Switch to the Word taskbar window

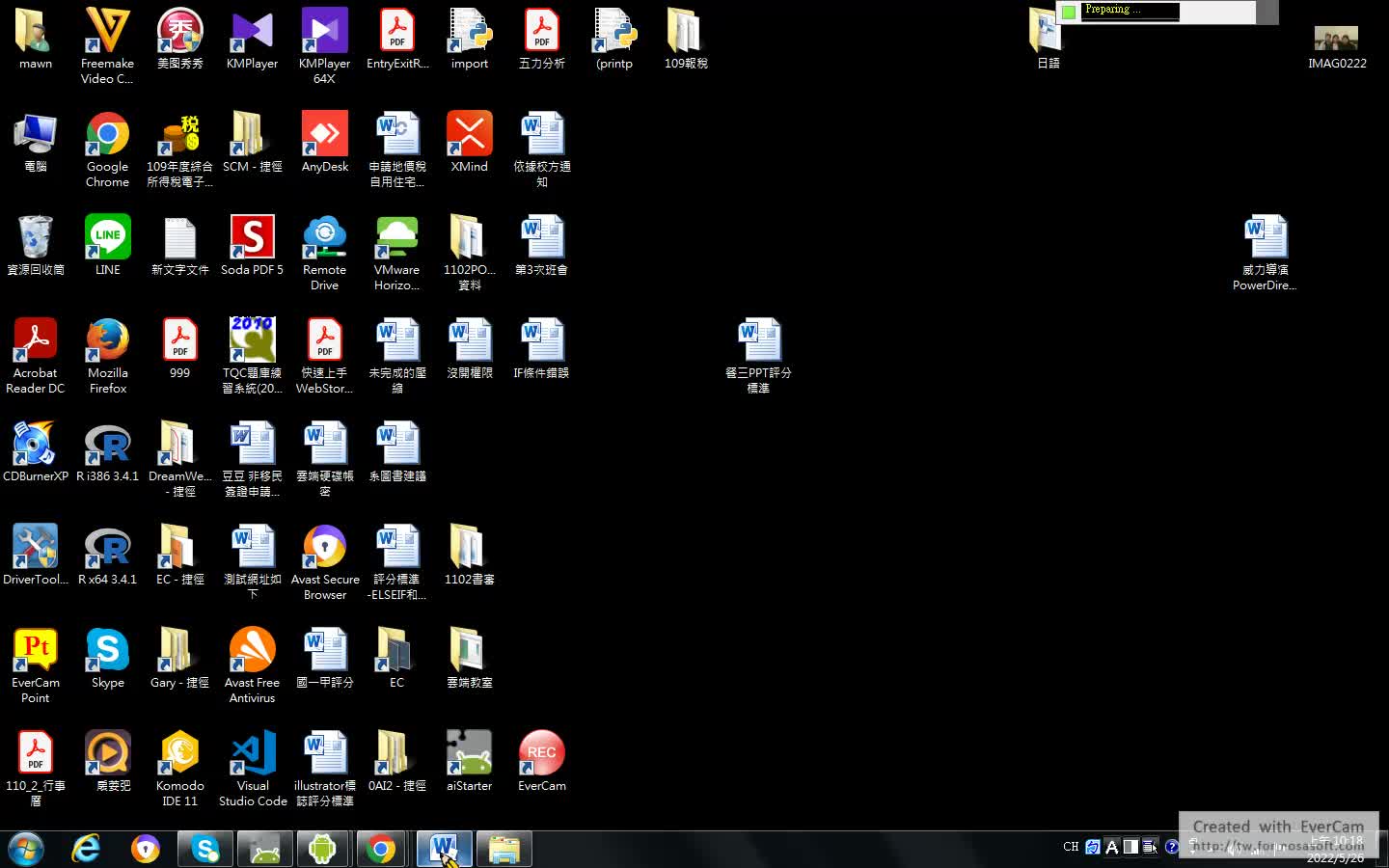tap(444, 849)
